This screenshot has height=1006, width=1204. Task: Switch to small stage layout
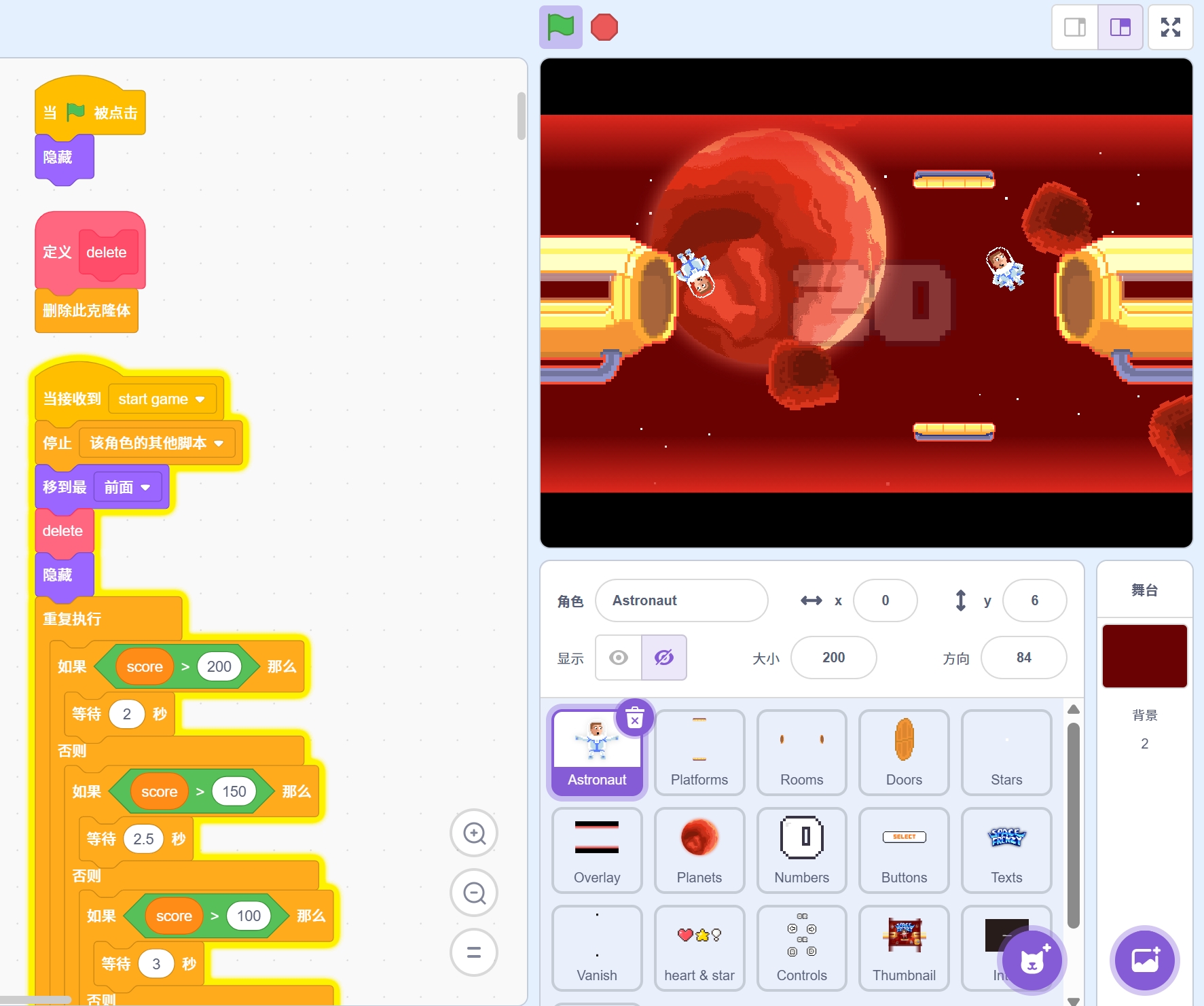pos(1074,28)
